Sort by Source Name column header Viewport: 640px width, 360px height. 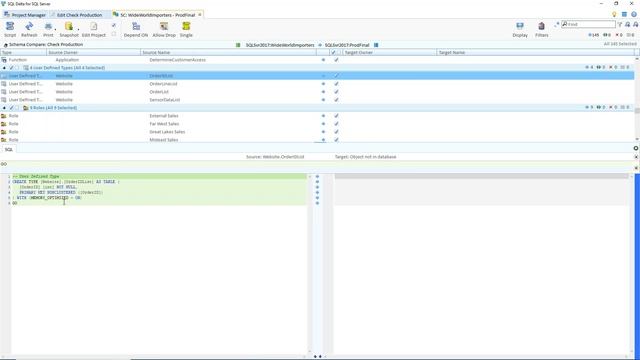(x=229, y=53)
